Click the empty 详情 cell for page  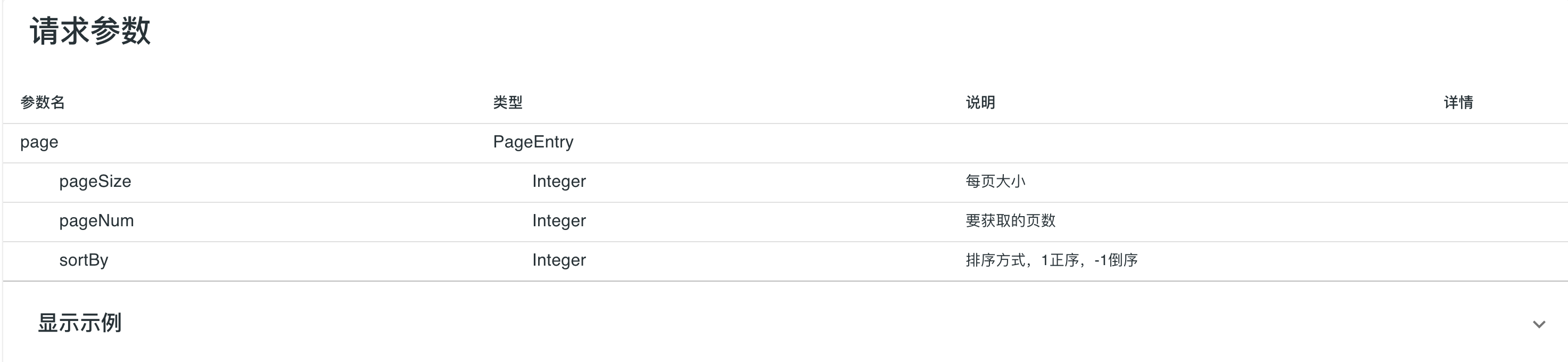pos(1458,142)
